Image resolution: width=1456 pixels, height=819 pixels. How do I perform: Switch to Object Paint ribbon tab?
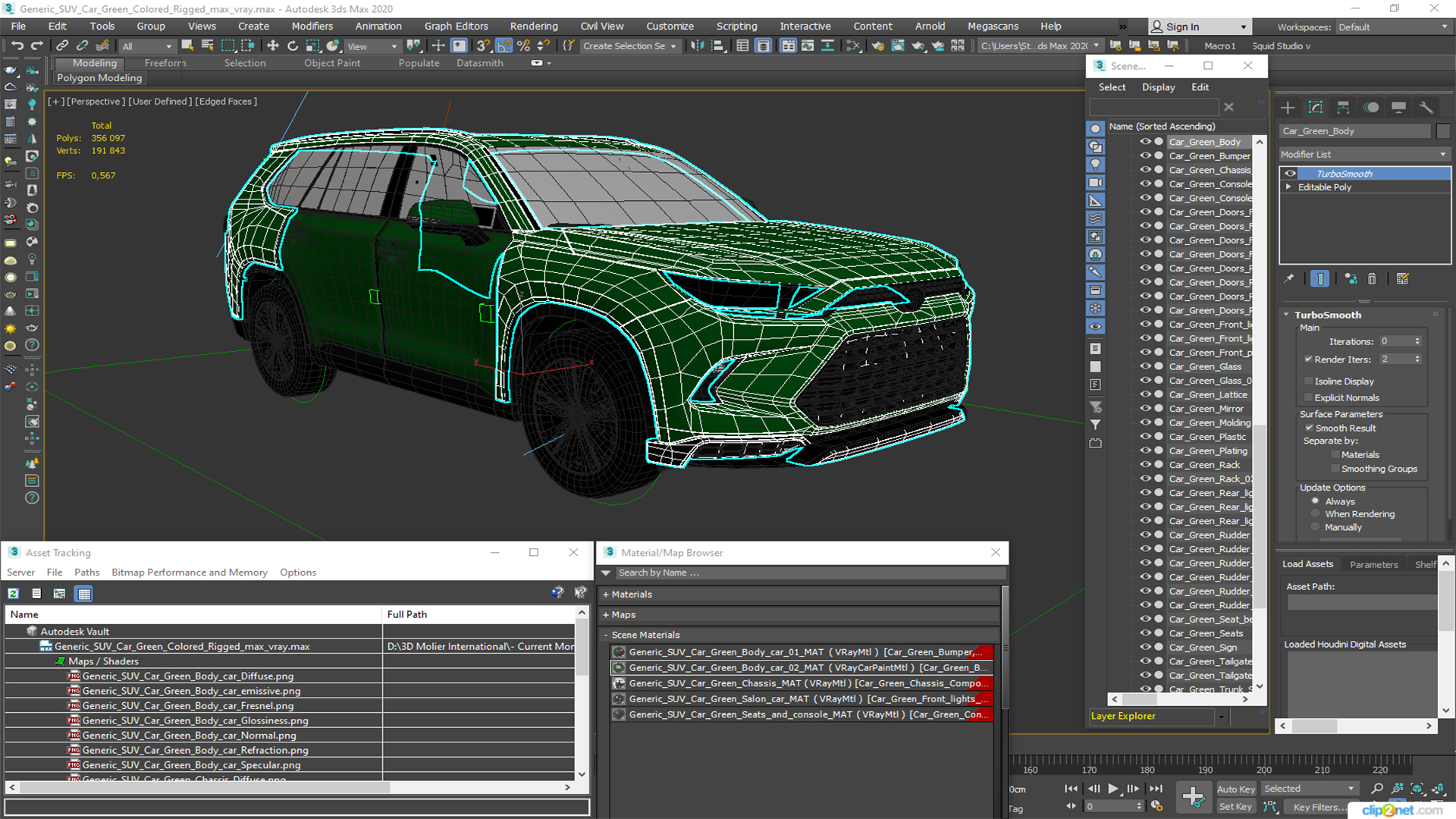tap(332, 63)
